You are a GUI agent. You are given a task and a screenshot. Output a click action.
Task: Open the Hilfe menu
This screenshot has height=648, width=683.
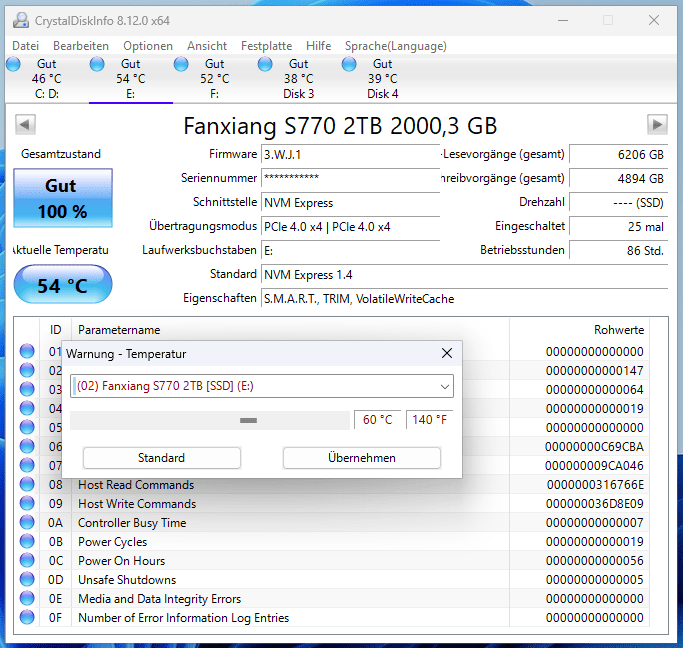point(318,46)
